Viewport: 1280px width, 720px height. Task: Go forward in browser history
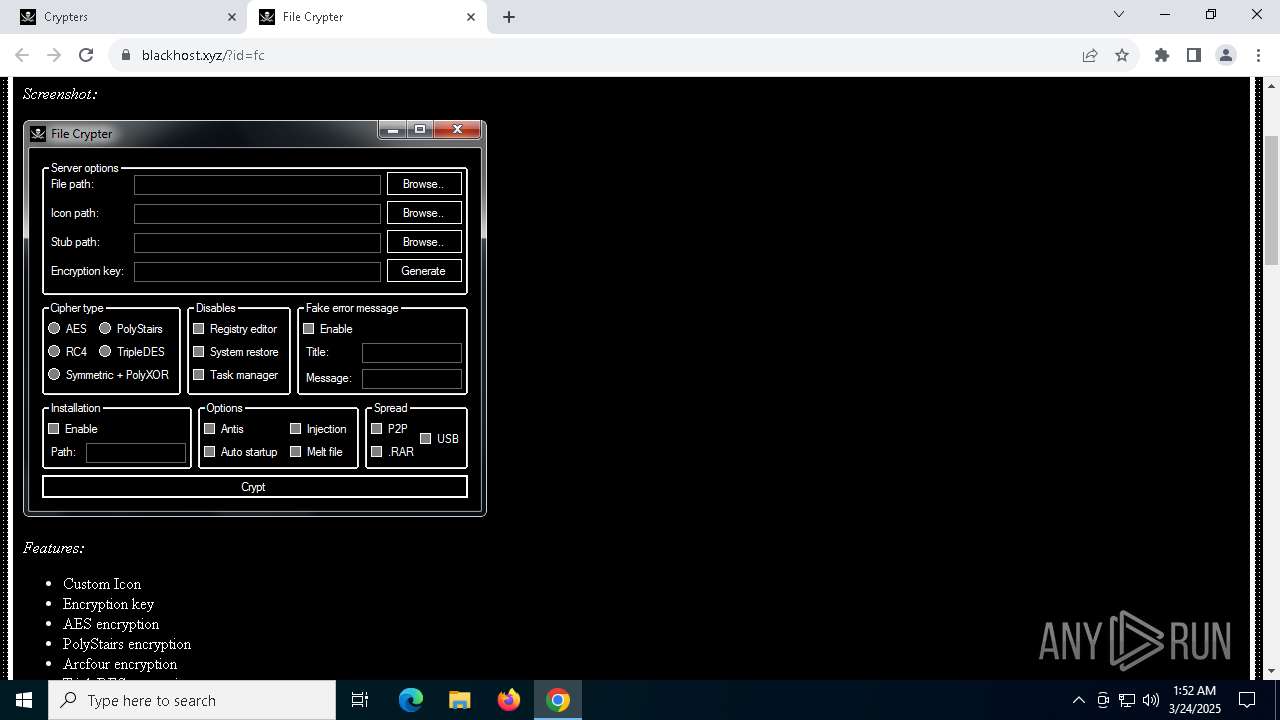[x=54, y=55]
